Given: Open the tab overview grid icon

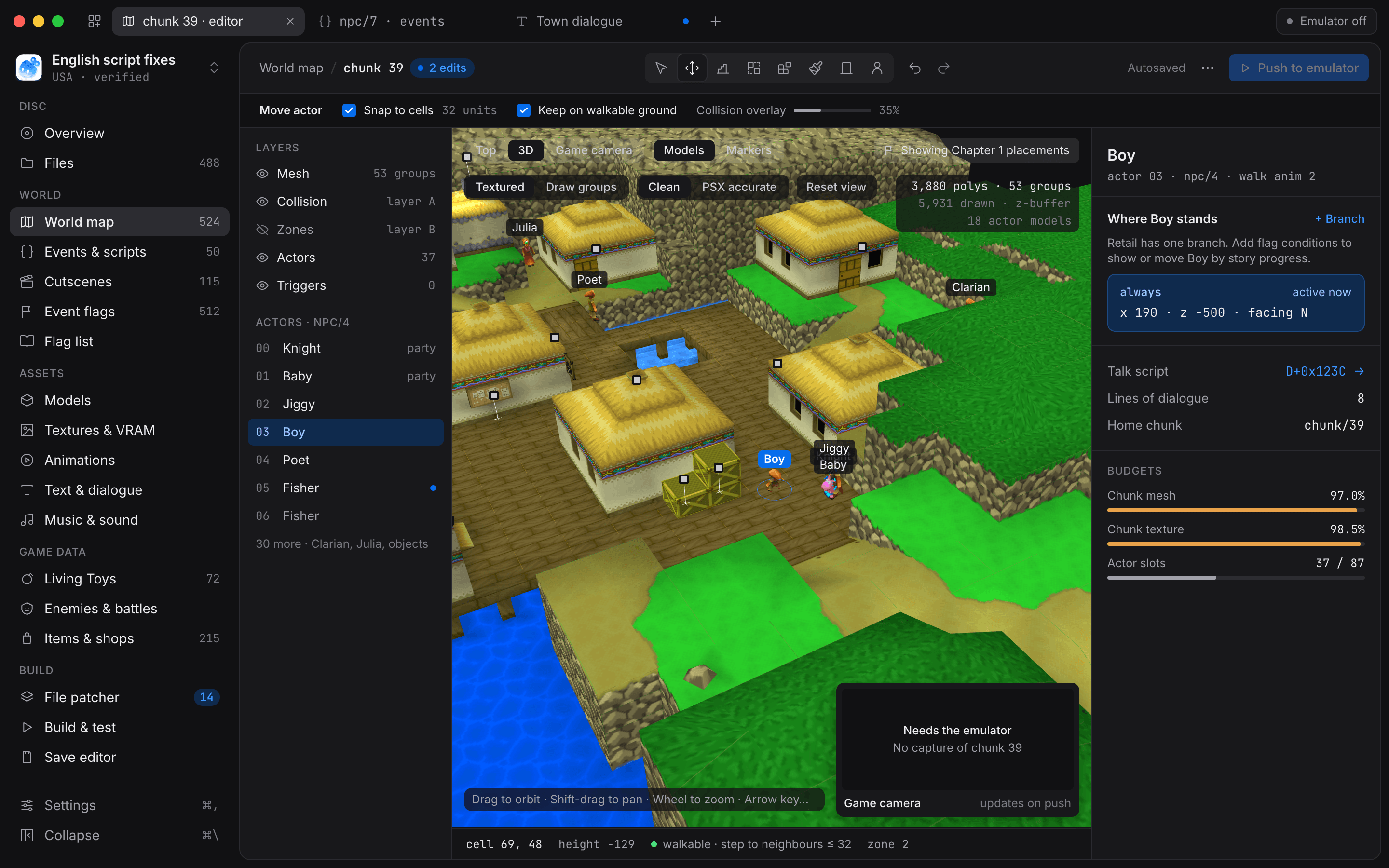Looking at the screenshot, I should (94, 21).
